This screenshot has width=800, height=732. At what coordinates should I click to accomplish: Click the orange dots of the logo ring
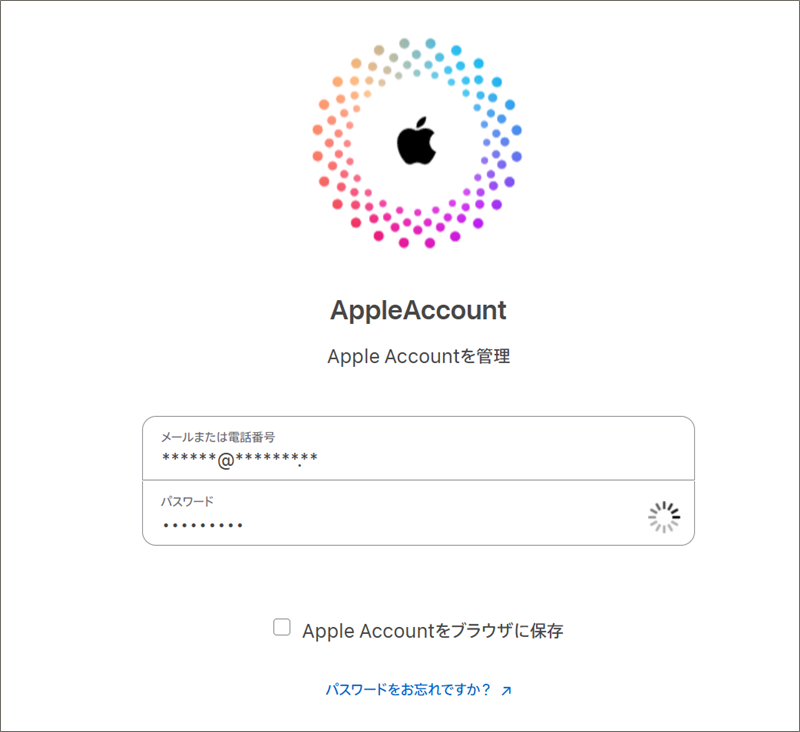click(340, 107)
